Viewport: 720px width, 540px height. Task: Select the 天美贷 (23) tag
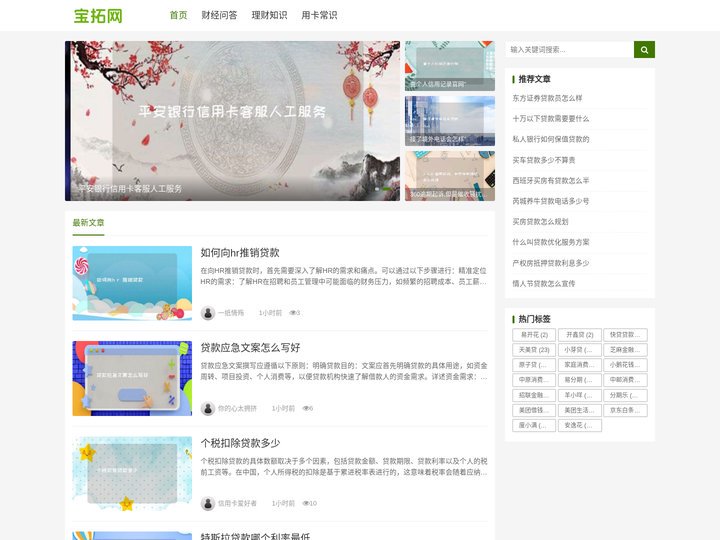[534, 350]
